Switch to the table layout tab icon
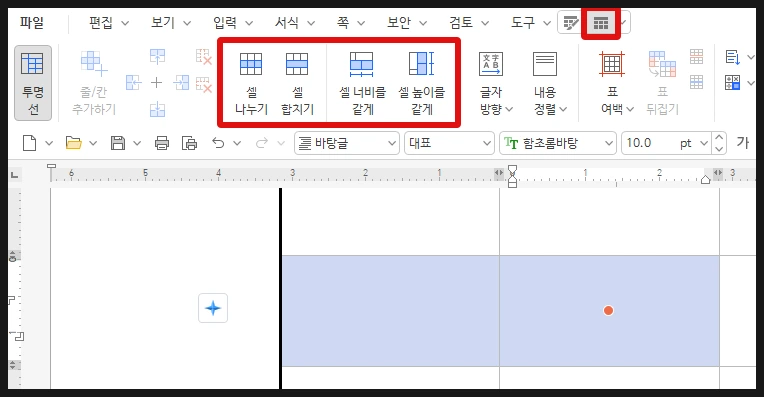This screenshot has width=764, height=397. coord(601,22)
